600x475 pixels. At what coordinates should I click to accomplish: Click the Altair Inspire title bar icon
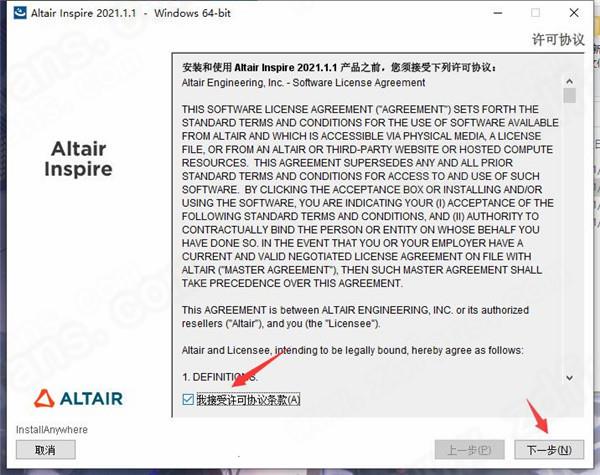coord(20,13)
